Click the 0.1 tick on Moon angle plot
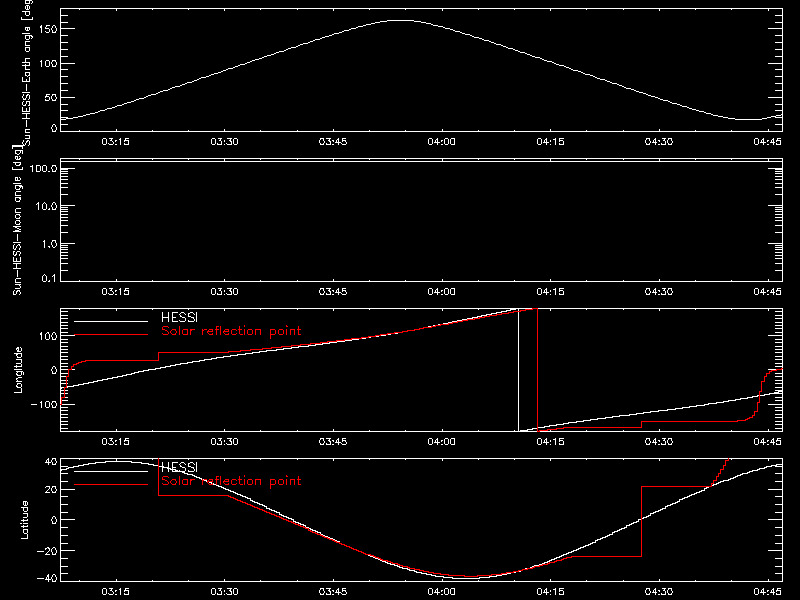Screen dimensions: 800x600 click(x=49, y=278)
